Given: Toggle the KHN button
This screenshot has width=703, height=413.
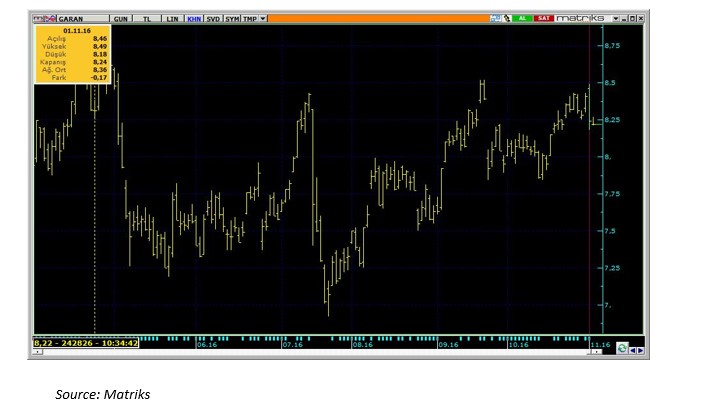Looking at the screenshot, I should click(194, 19).
